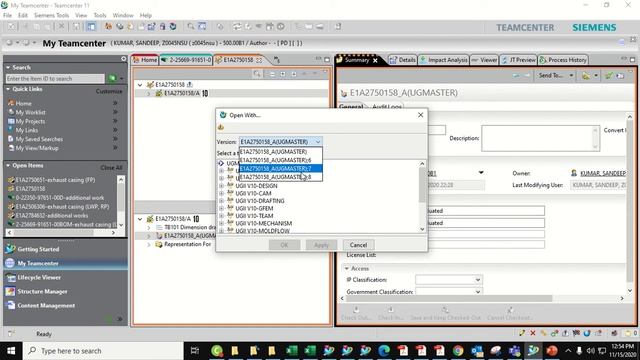
Task: Click the owner link KUMAR, SANDEEP
Action: tap(603, 173)
